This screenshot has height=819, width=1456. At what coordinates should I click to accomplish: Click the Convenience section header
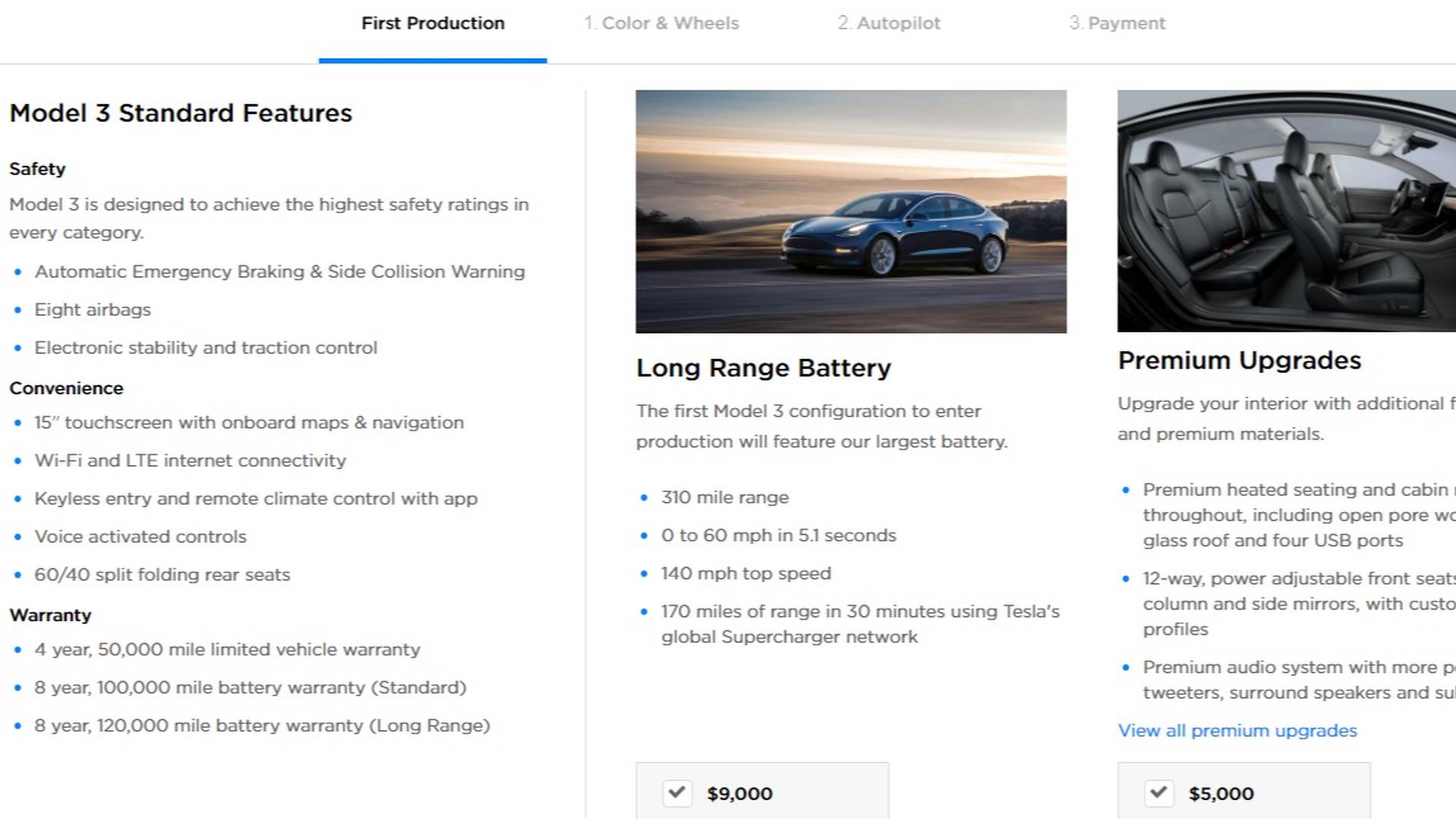pyautogui.click(x=67, y=388)
